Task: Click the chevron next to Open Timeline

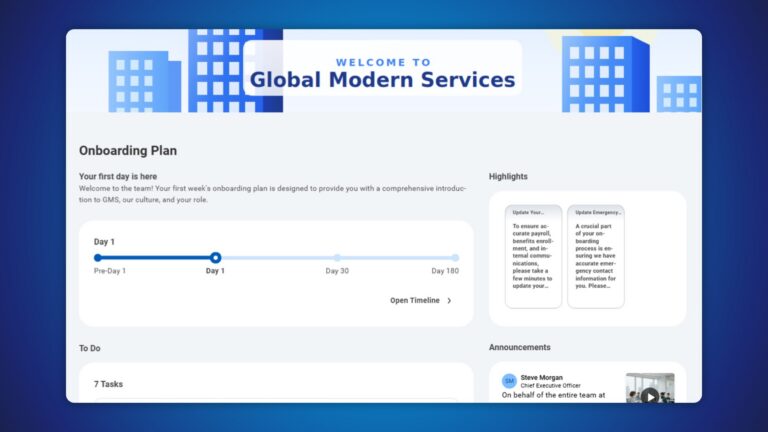Action: 449,301
